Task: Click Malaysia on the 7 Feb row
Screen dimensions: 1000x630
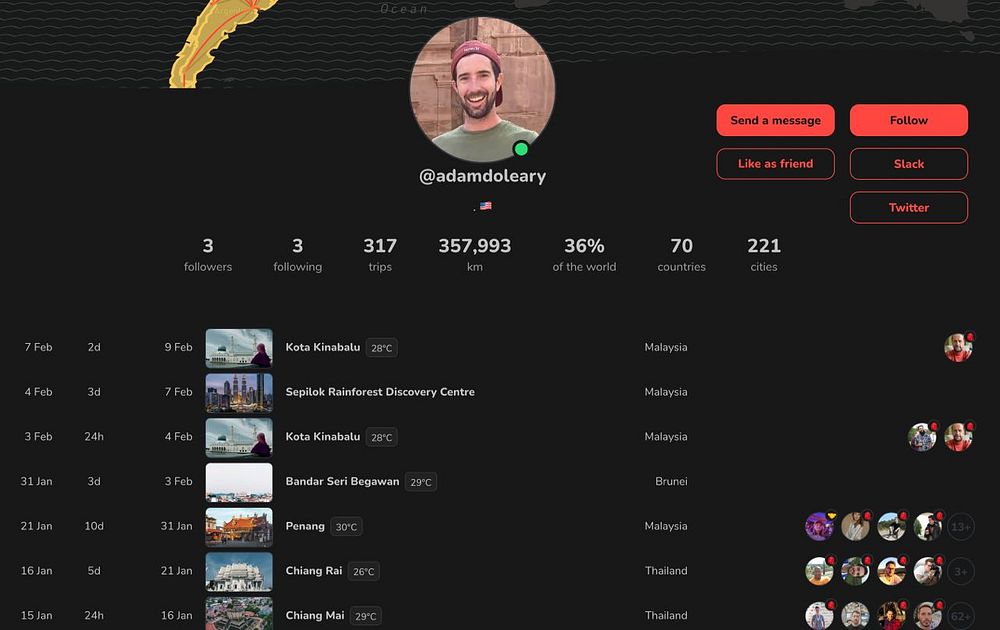Action: (x=666, y=348)
